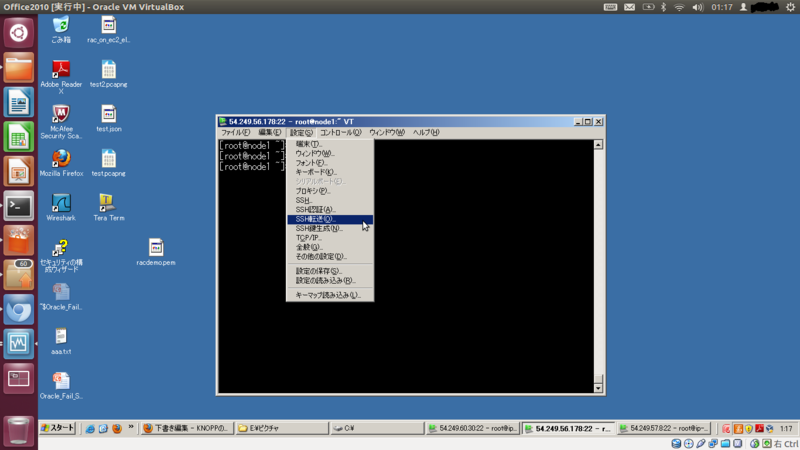Viewport: 800px width, 450px height.
Task: Open the 編集(E) menu in Tera Term
Action: [269, 133]
